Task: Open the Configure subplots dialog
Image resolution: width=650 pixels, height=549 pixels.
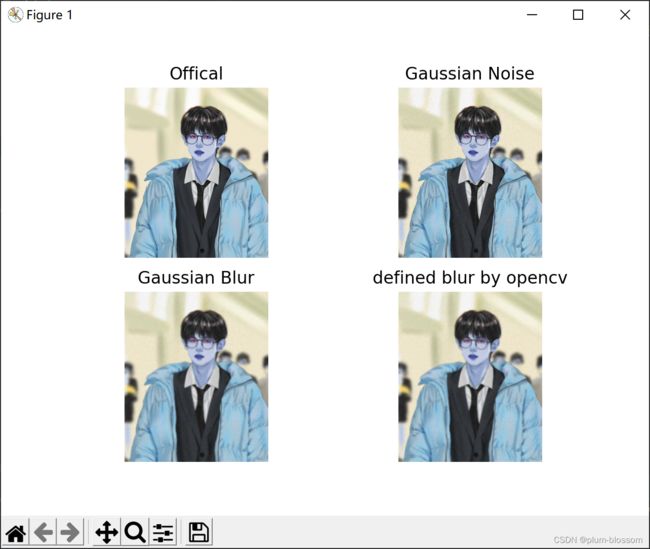Action: [x=162, y=532]
